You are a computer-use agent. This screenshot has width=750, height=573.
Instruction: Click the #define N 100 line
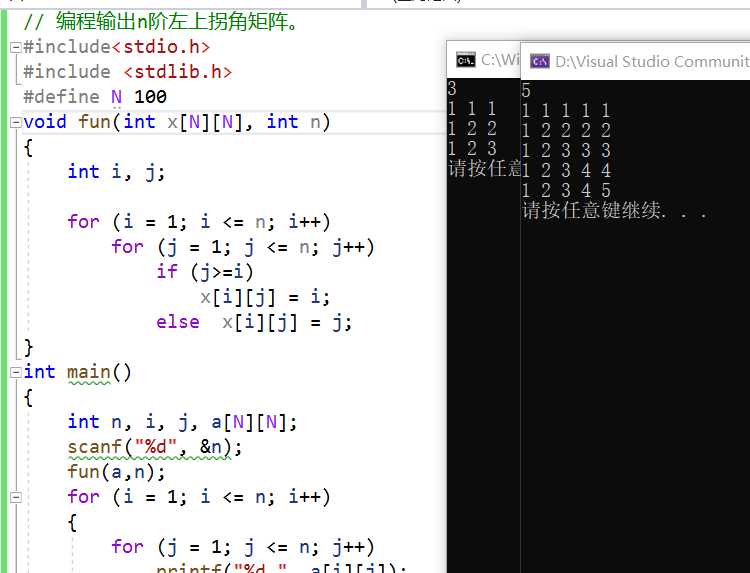[95, 97]
